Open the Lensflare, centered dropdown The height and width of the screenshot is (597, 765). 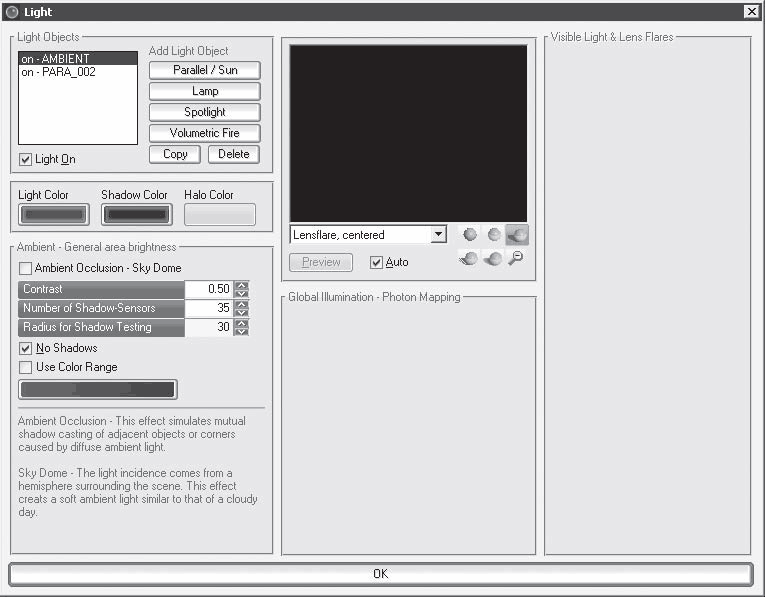(x=438, y=235)
